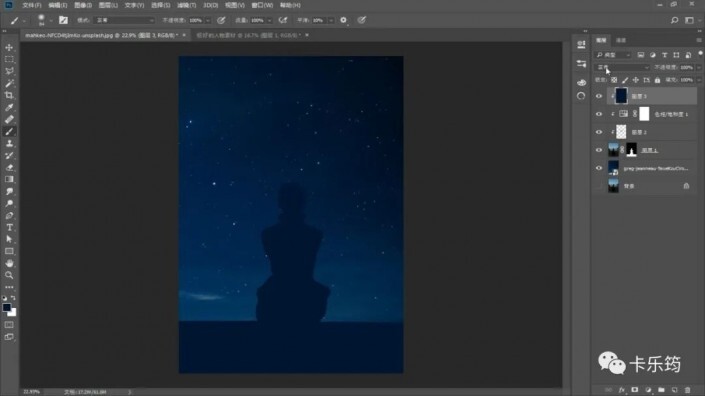Change the screen mode
Image resolution: width=705 pixels, height=396 pixels.
(9, 337)
